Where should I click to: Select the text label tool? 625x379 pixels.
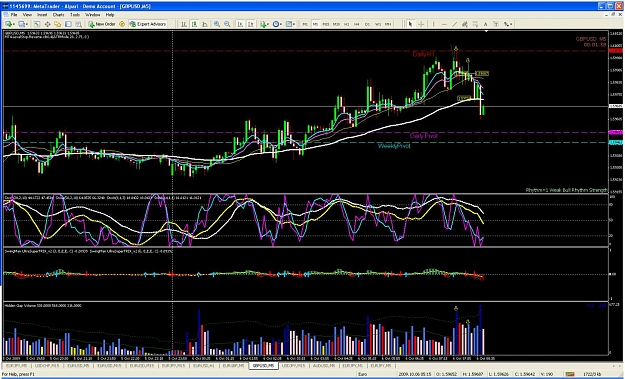(496, 24)
